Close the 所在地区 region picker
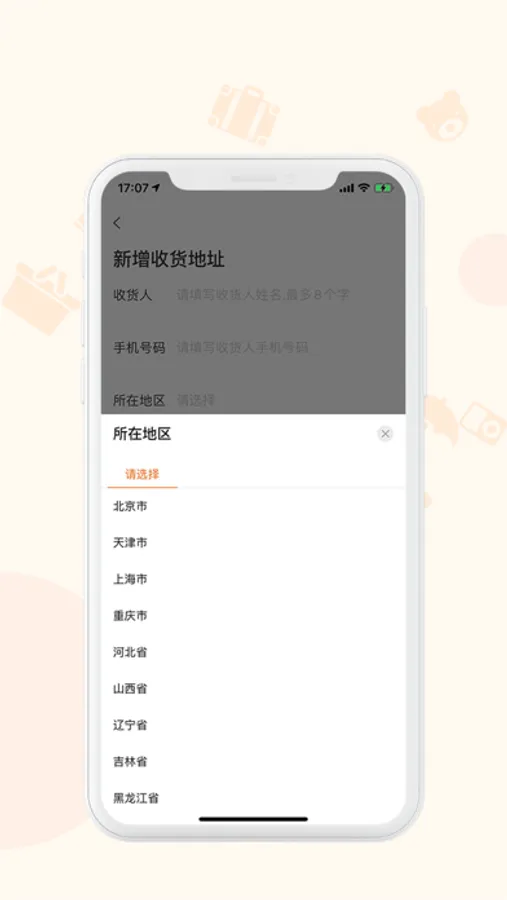Screen dimensions: 507x900 (385, 434)
